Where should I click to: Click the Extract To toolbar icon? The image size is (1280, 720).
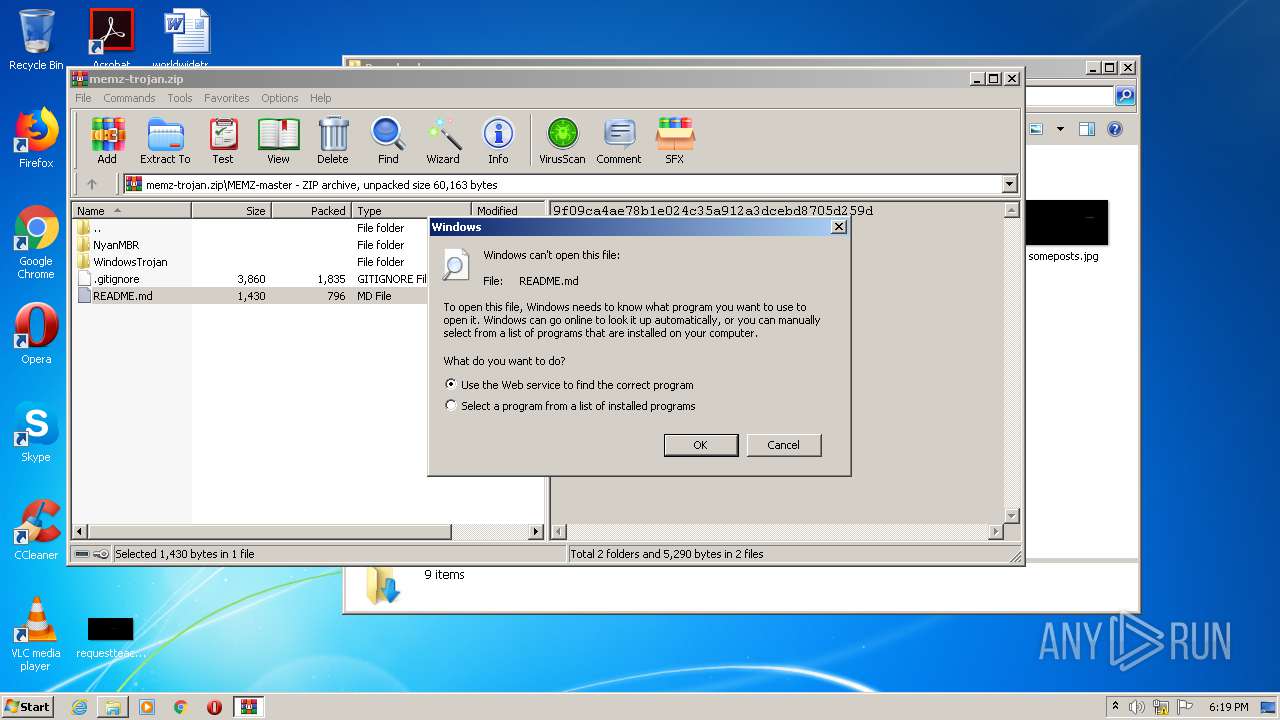(165, 141)
